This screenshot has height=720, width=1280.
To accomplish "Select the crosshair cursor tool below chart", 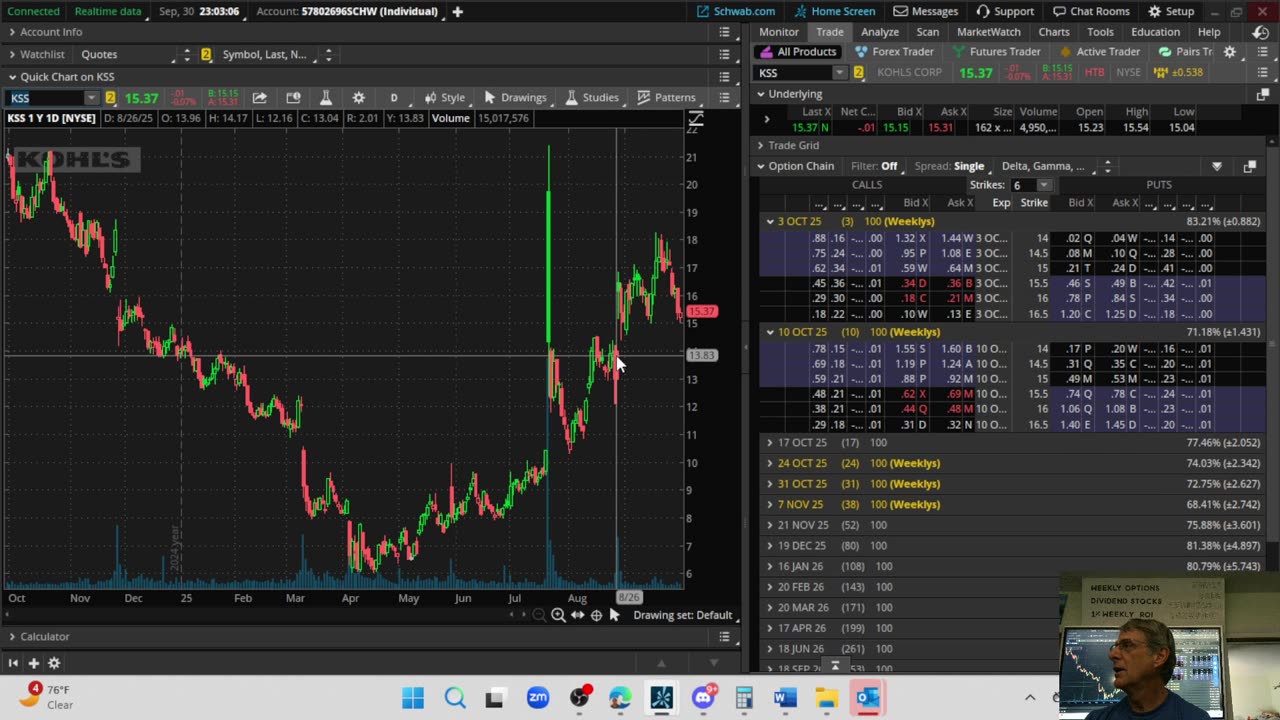I will 596,615.
